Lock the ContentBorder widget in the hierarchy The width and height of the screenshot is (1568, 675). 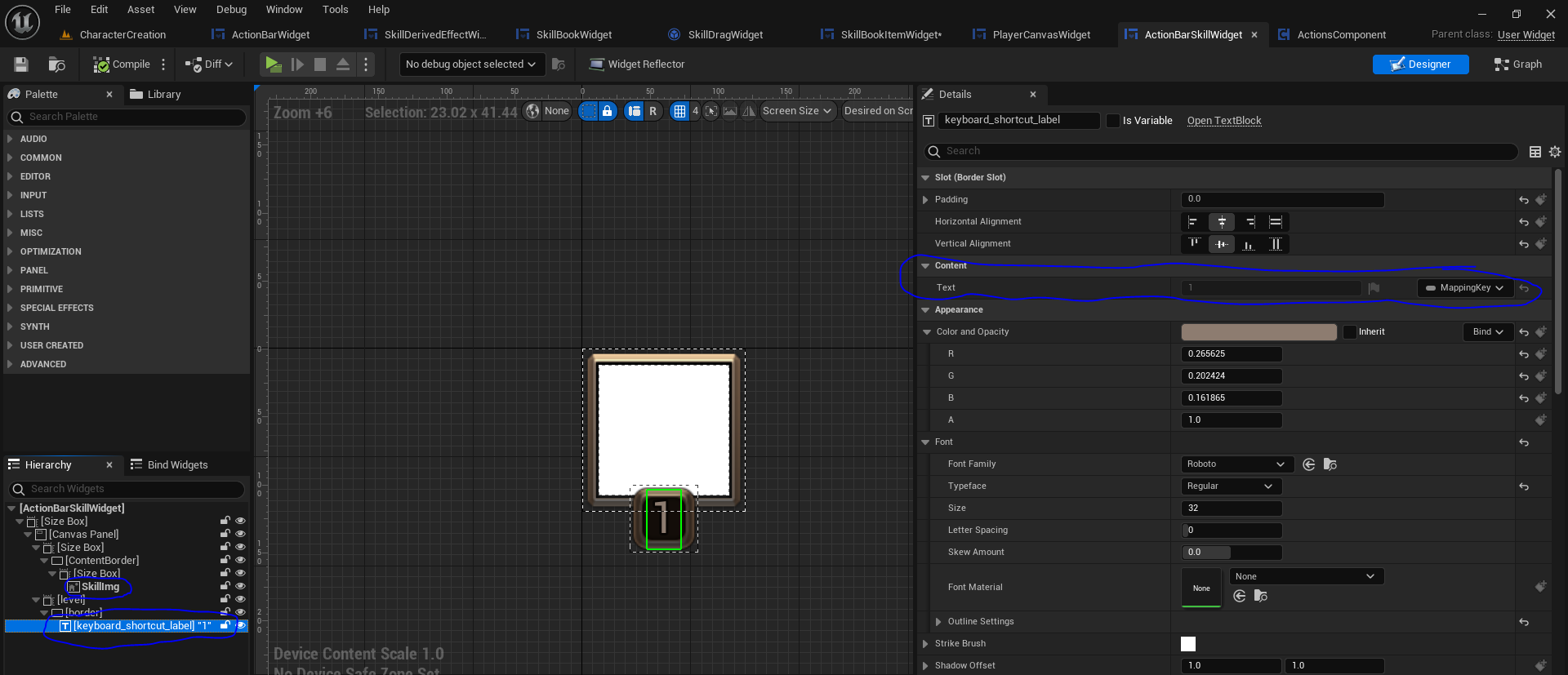click(x=225, y=561)
